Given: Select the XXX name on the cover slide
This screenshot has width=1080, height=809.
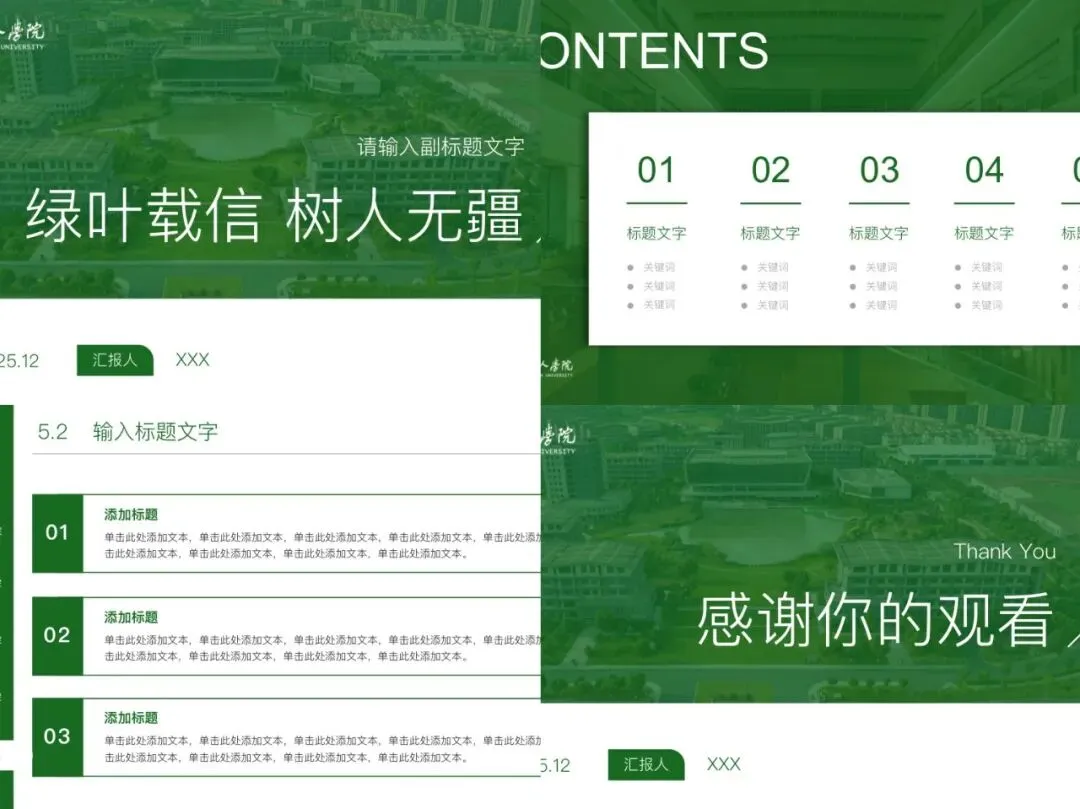Looking at the screenshot, I should point(192,360).
